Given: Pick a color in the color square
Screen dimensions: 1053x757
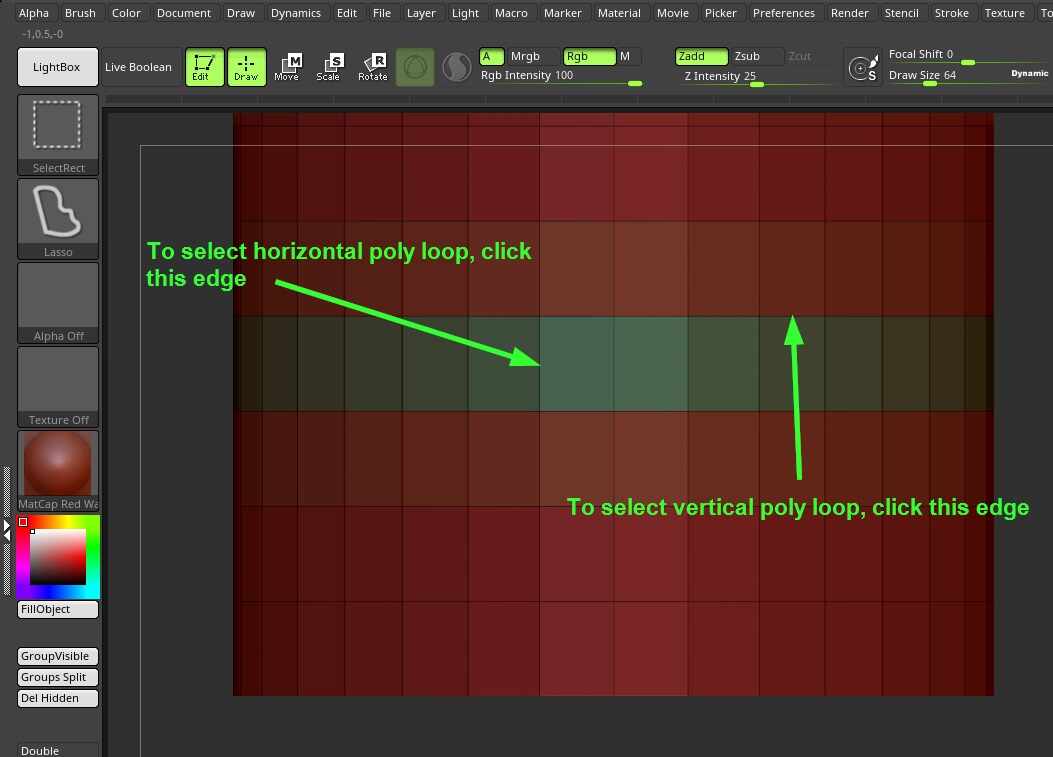Looking at the screenshot, I should click(x=58, y=557).
